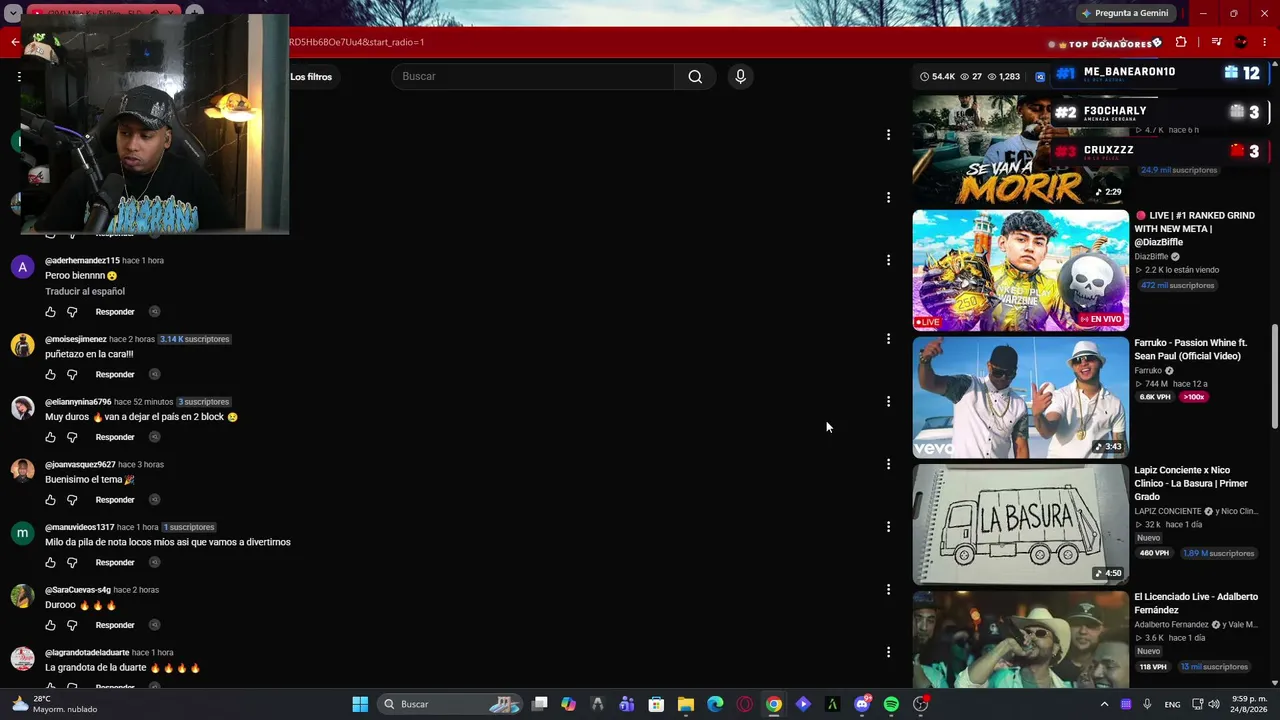Reply to @moisesjimenez with Responder
The image size is (1280, 720).
click(115, 375)
